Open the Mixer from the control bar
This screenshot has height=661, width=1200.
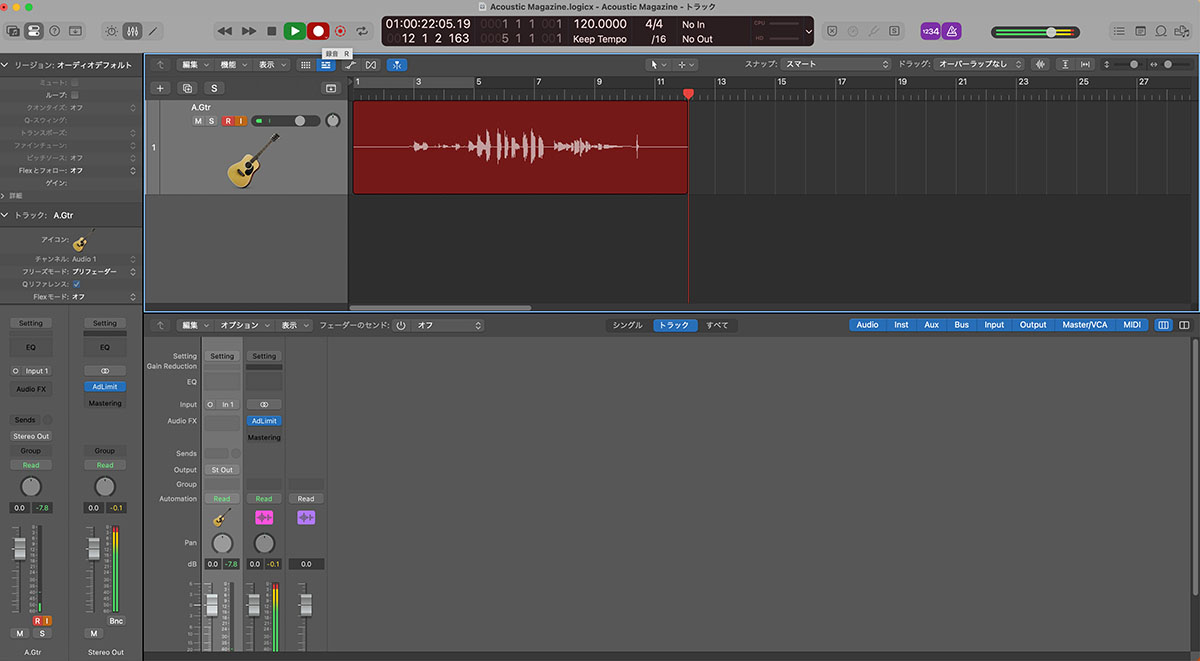(x=133, y=31)
